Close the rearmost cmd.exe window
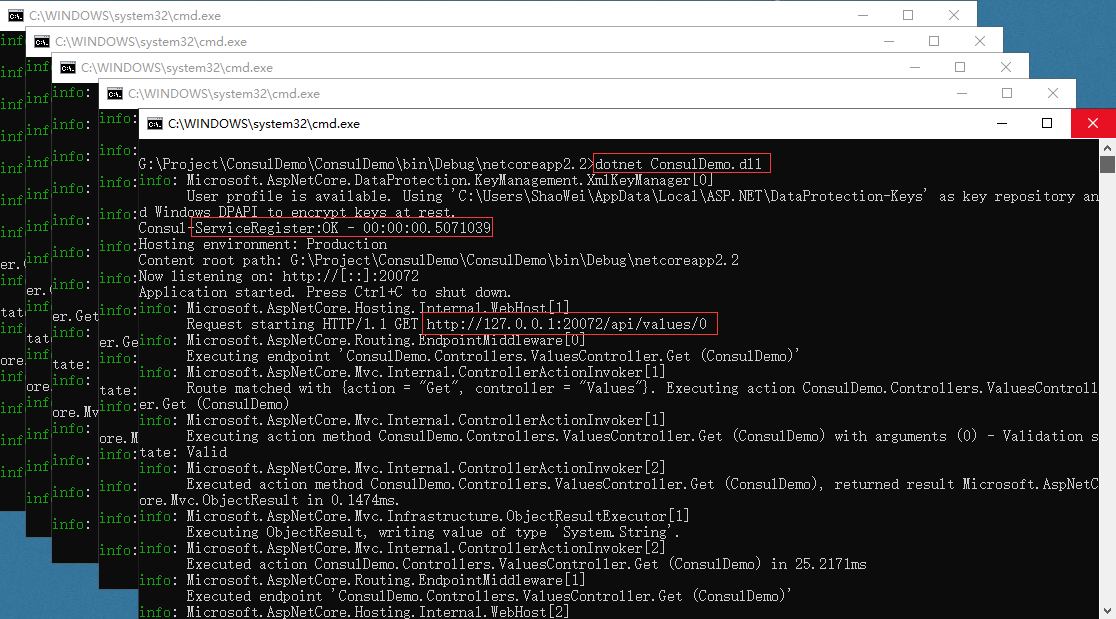The height and width of the screenshot is (619, 1116). click(x=957, y=15)
